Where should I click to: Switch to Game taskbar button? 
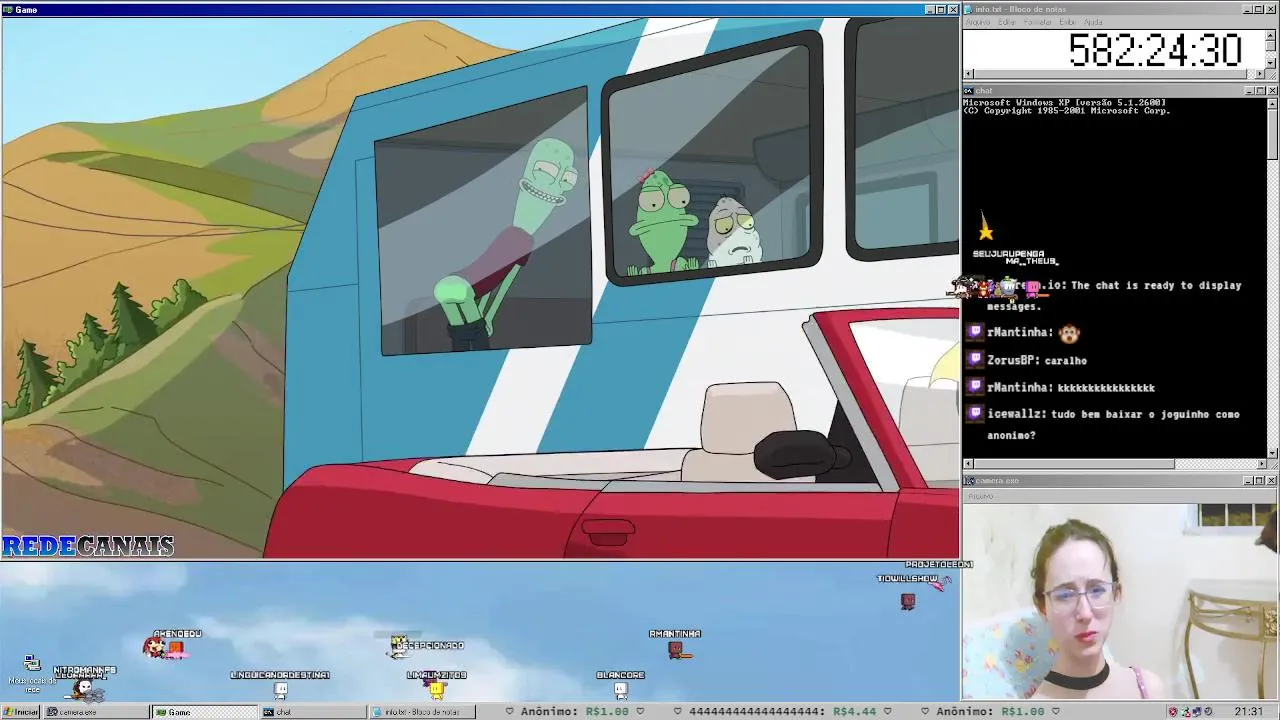203,712
